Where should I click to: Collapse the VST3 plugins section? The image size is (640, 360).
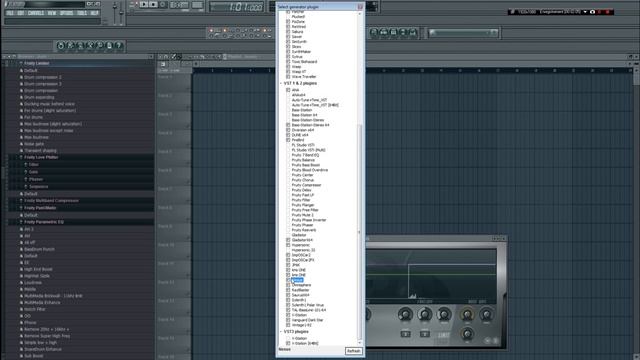tap(281, 331)
